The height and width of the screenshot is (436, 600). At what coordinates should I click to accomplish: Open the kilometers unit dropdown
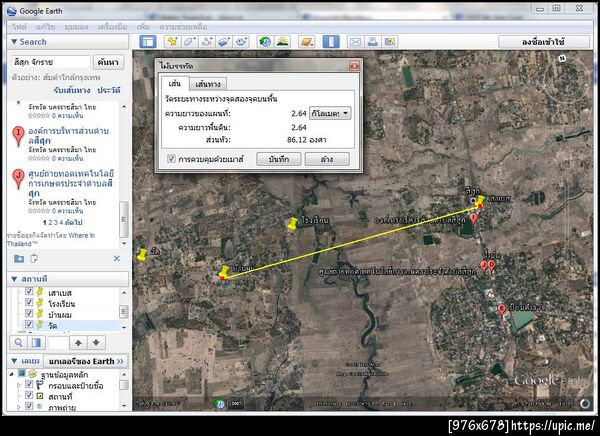pos(330,113)
